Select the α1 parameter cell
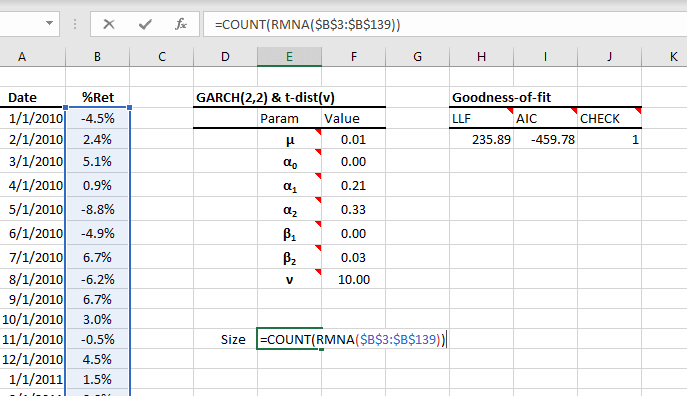 (x=289, y=185)
